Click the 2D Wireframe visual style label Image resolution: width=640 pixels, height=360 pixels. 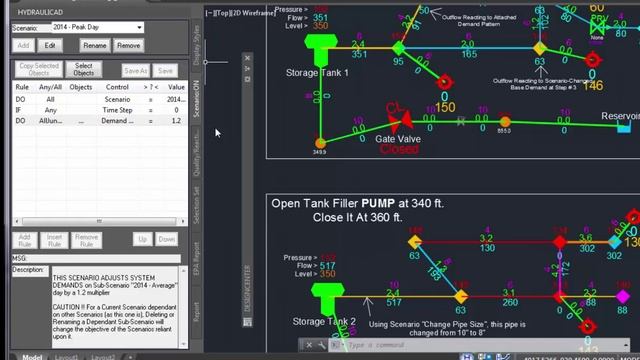point(253,13)
